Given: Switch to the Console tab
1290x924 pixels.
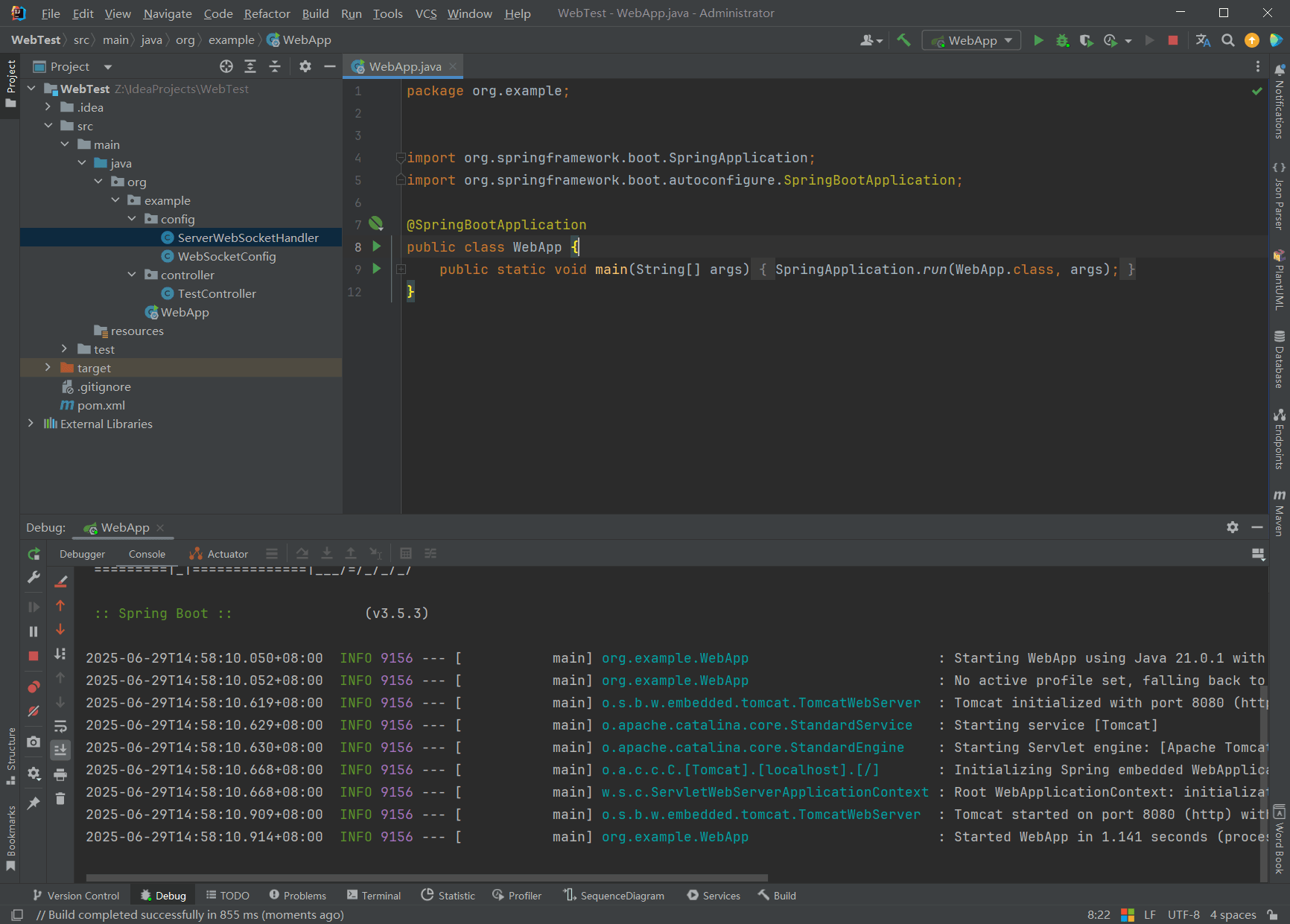Looking at the screenshot, I should coord(147,554).
